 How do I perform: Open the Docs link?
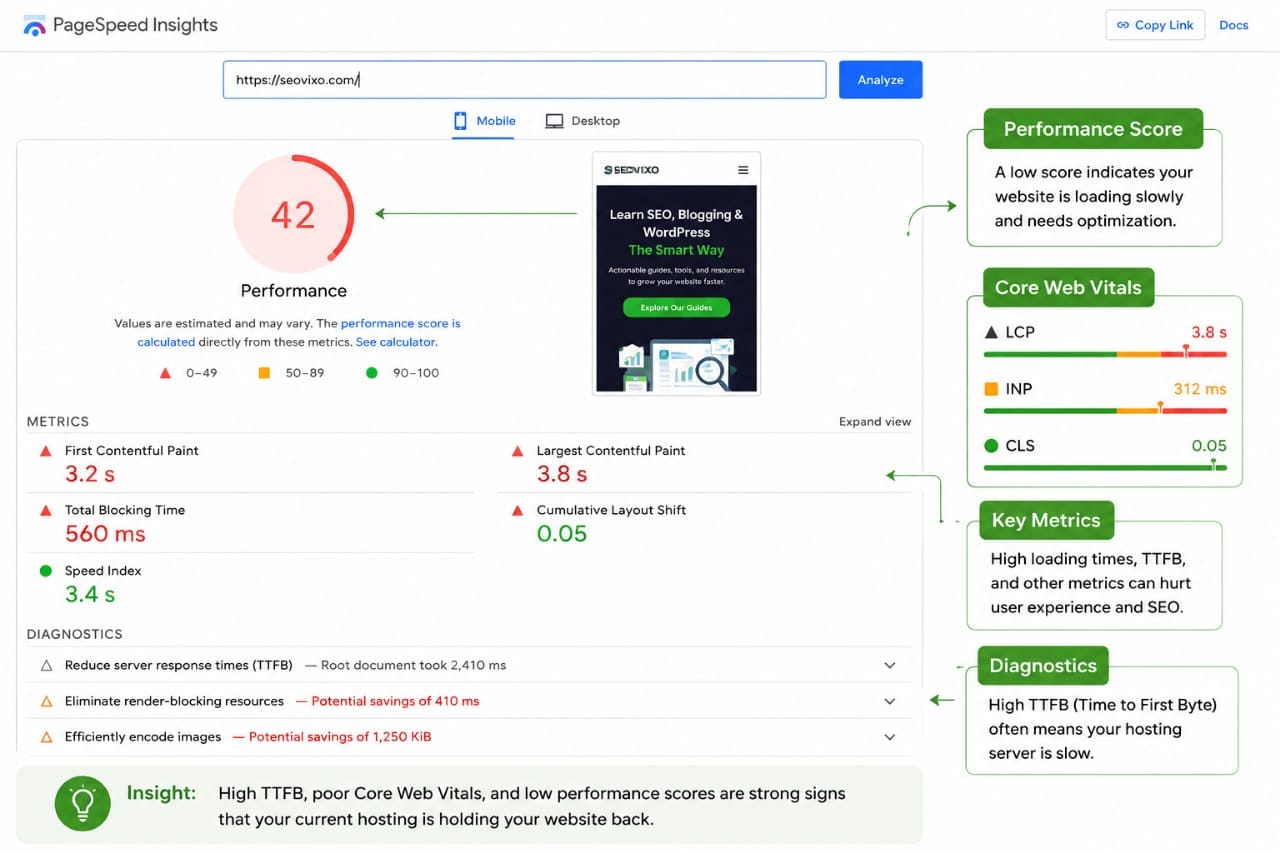tap(1234, 26)
